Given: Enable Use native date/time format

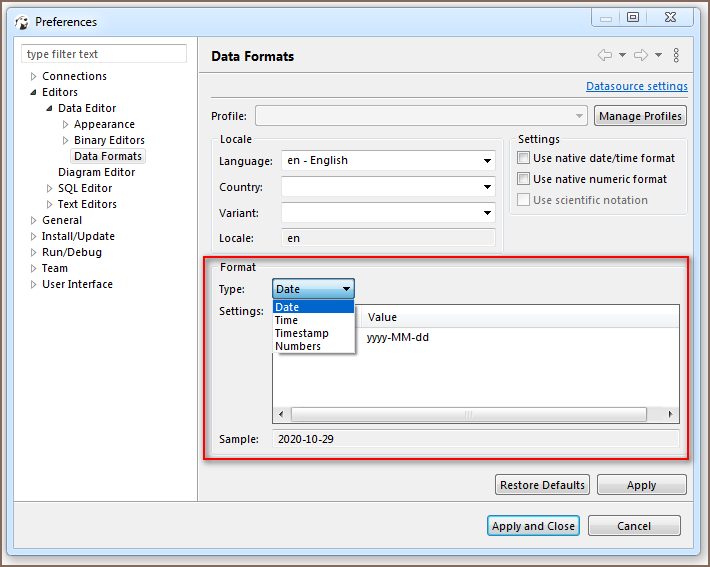Looking at the screenshot, I should point(523,158).
